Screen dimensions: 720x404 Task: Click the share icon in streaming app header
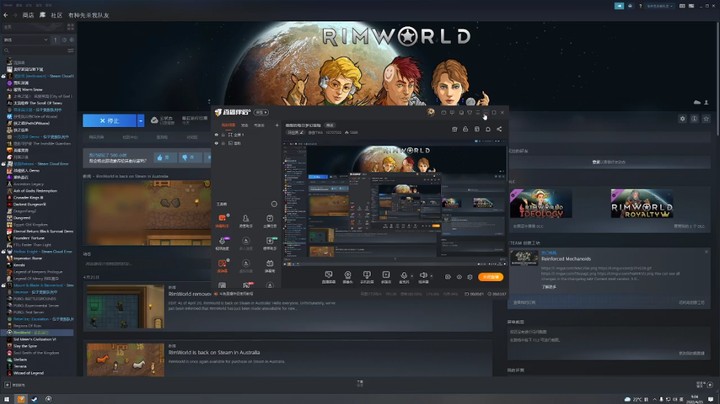(499, 129)
